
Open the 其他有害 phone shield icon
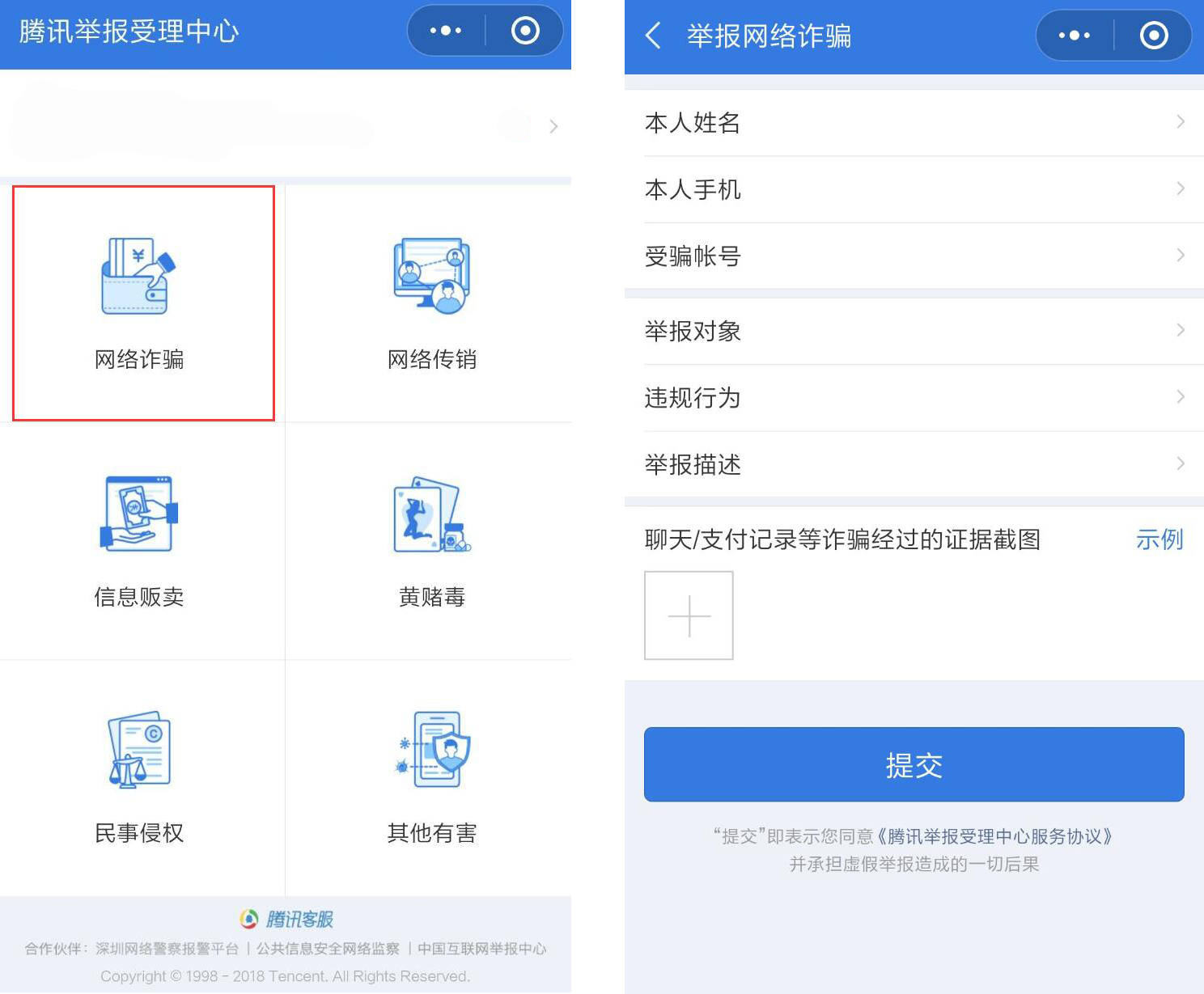431,749
